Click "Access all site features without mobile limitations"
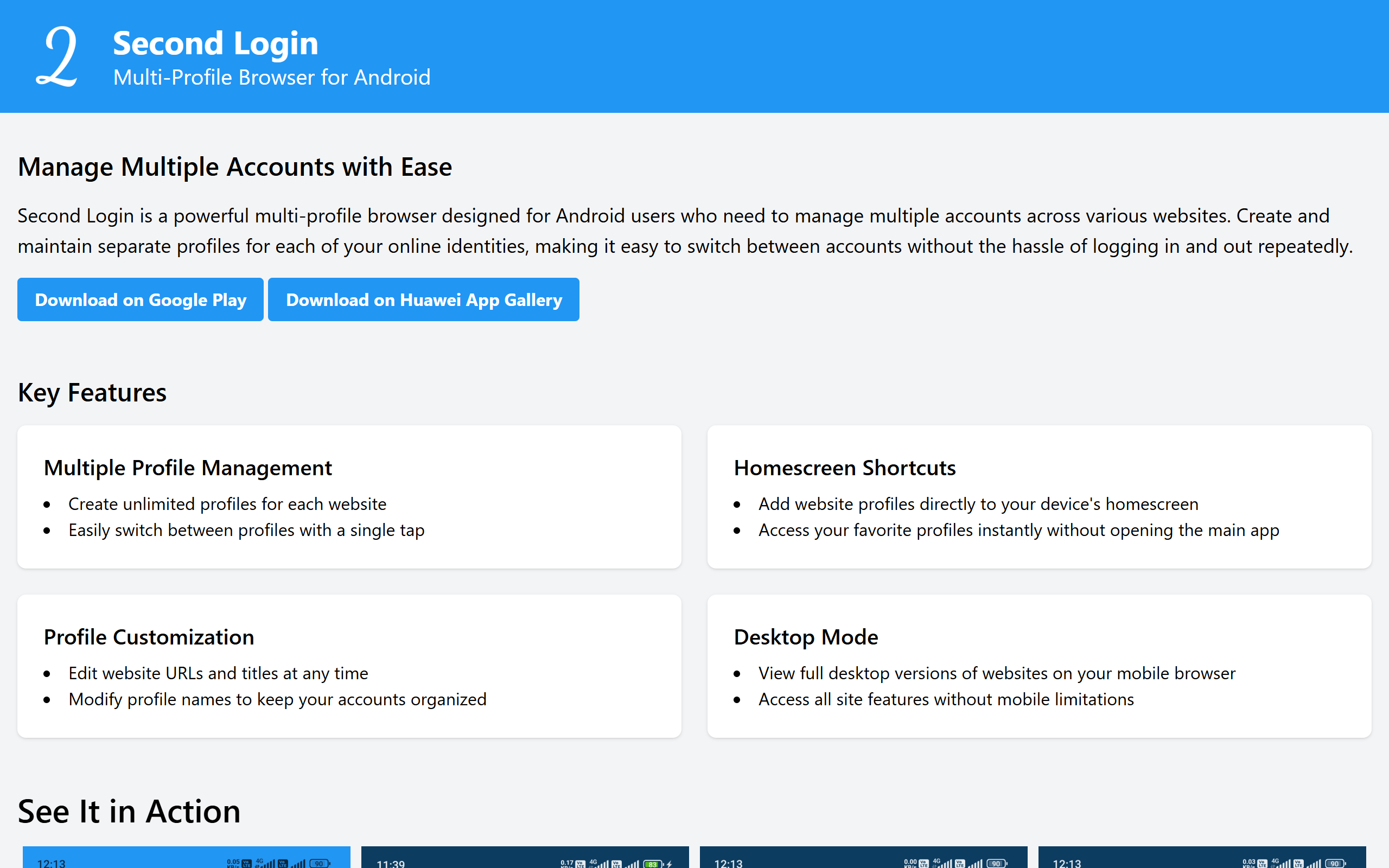The image size is (1389, 868). (946, 699)
